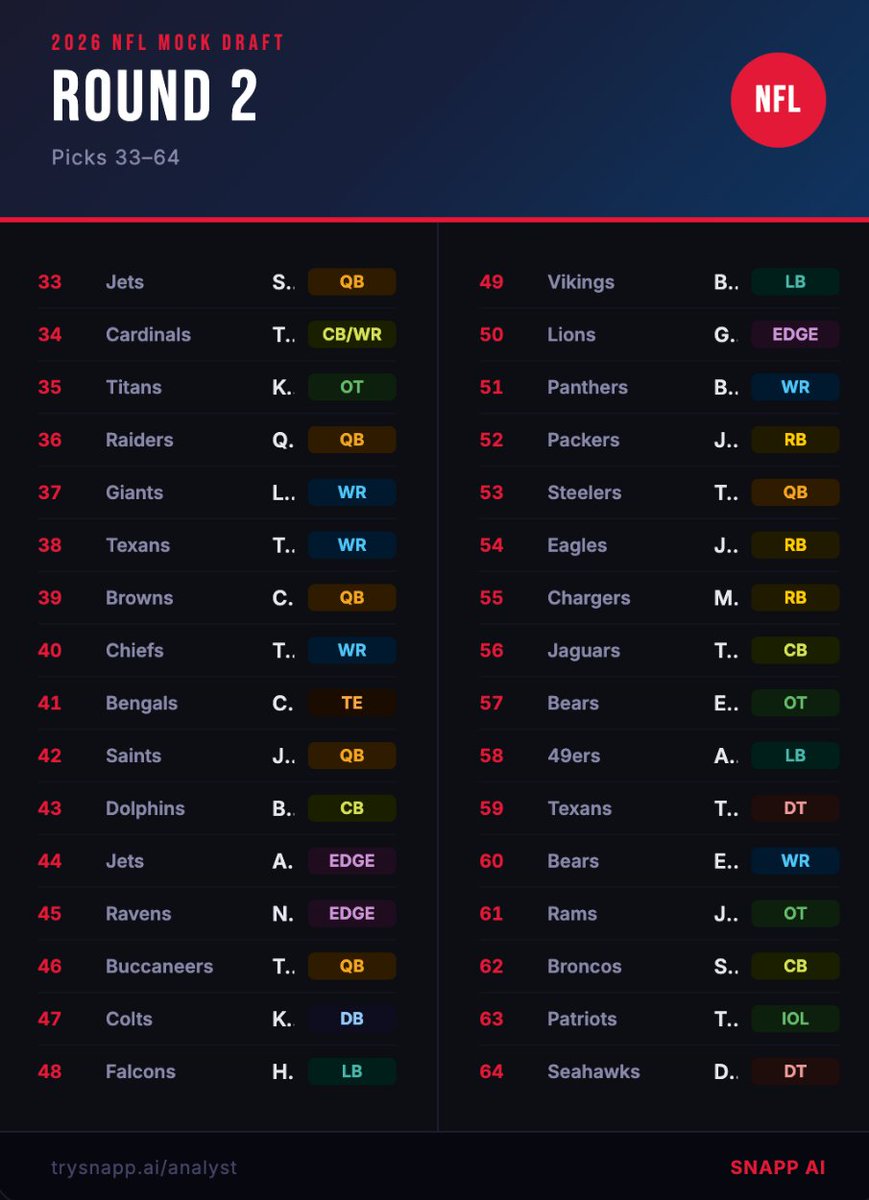Click the WR badge for Giants
869x1200 pixels.
tap(352, 492)
